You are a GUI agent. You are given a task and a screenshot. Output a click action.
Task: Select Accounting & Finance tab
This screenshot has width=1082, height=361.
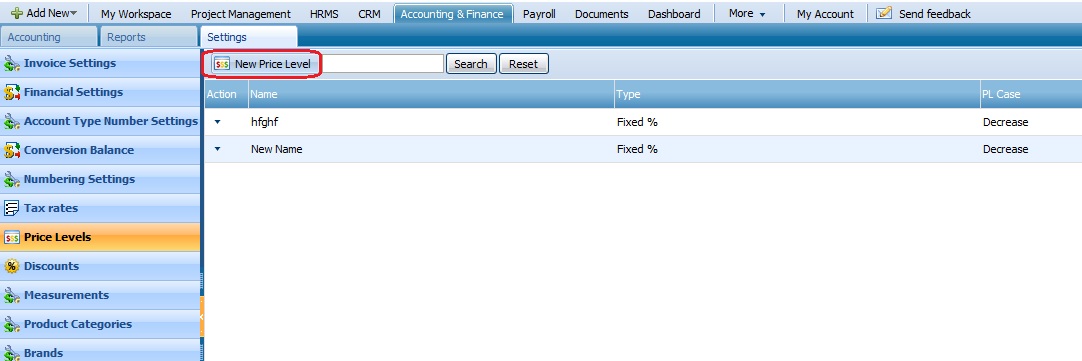453,14
